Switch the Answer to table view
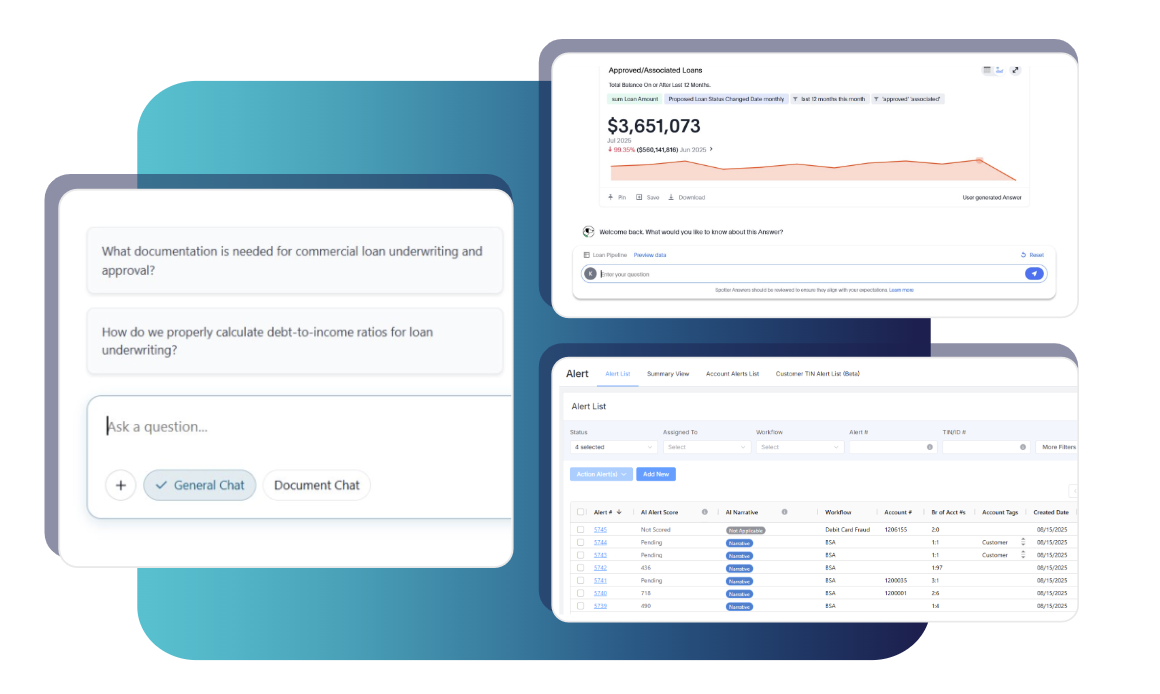This screenshot has width=1160, height=694. 987,69
